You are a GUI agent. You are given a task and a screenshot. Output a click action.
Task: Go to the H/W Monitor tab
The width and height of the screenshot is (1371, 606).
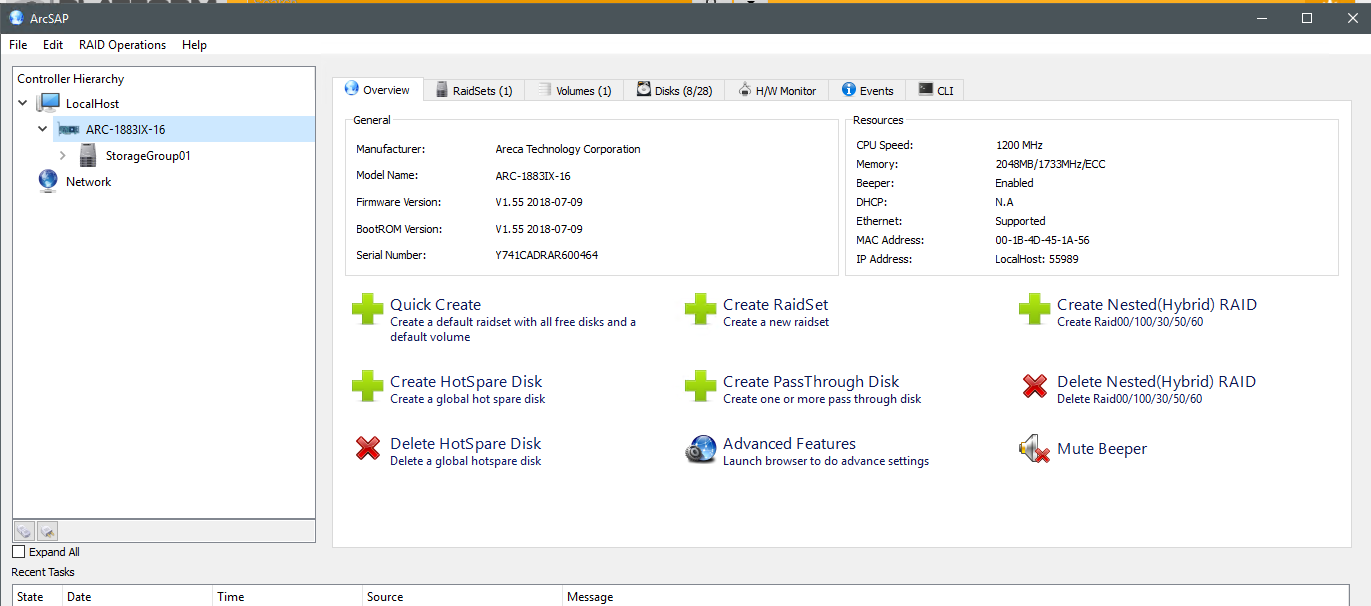tap(777, 90)
